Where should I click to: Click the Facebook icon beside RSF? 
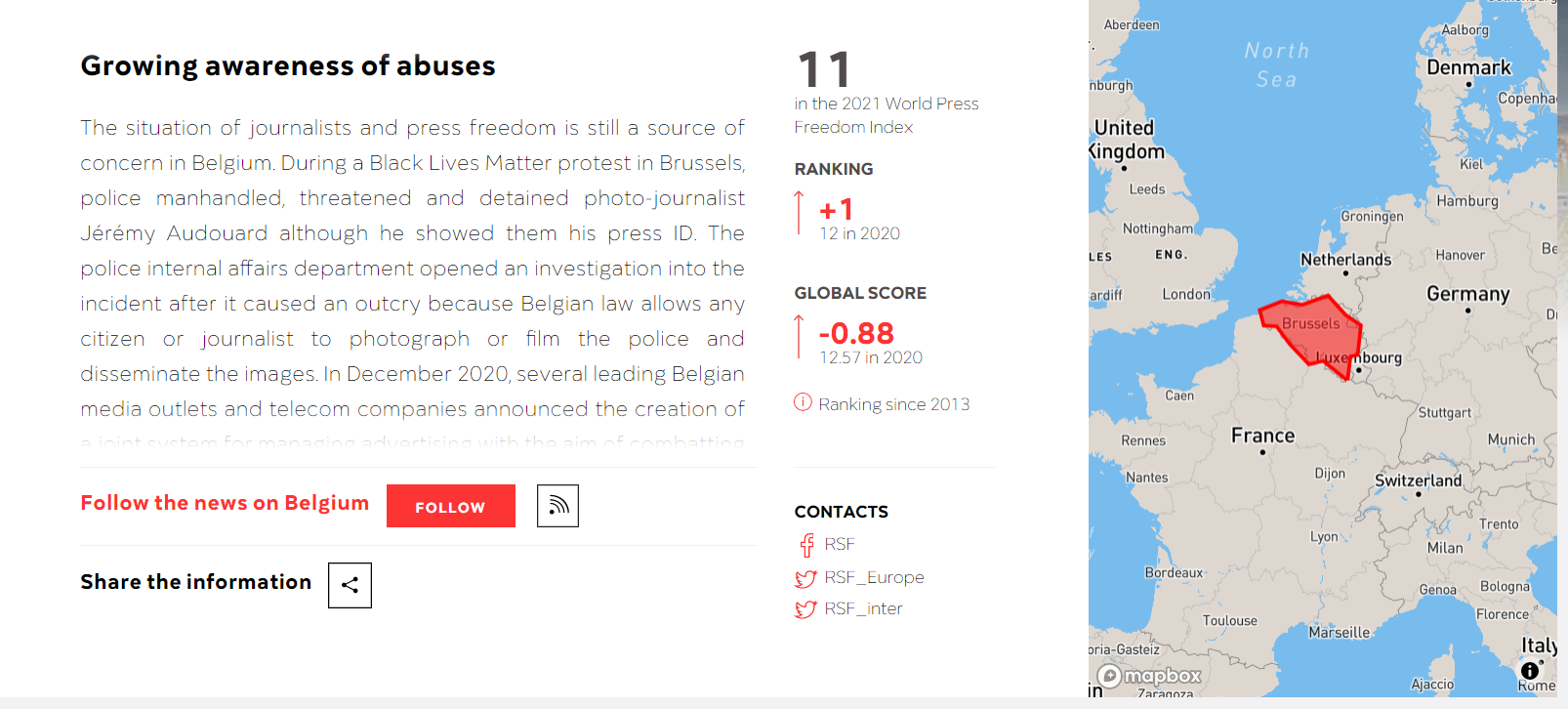pos(806,545)
